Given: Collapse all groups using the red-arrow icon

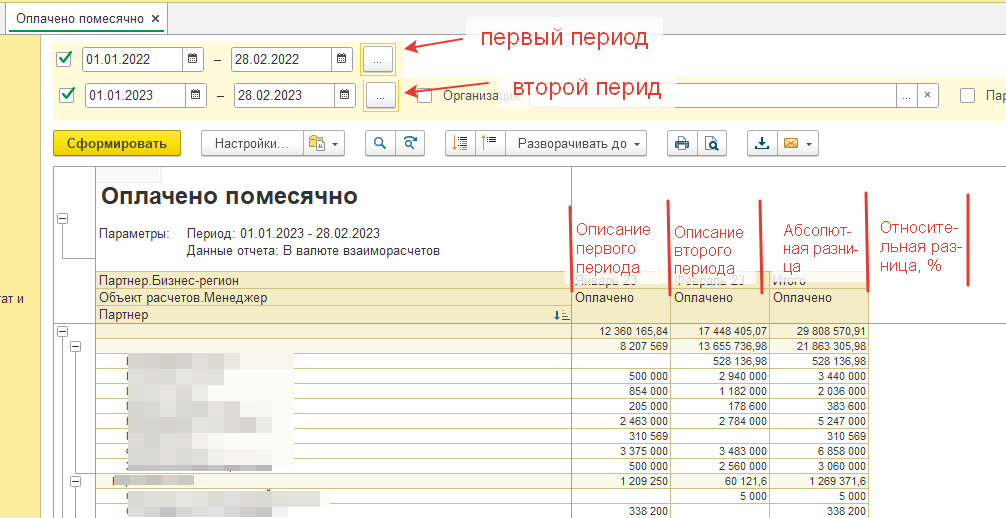Looking at the screenshot, I should [x=460, y=143].
